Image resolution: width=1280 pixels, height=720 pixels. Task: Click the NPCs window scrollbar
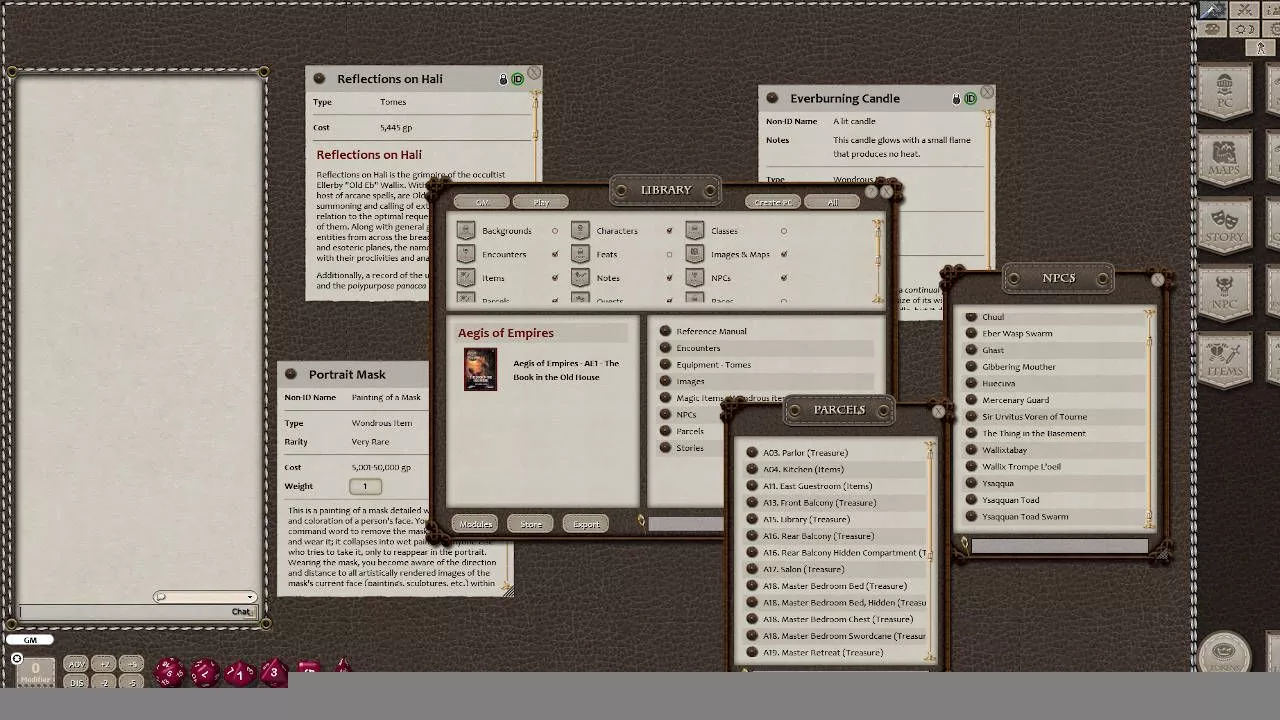[1149, 418]
